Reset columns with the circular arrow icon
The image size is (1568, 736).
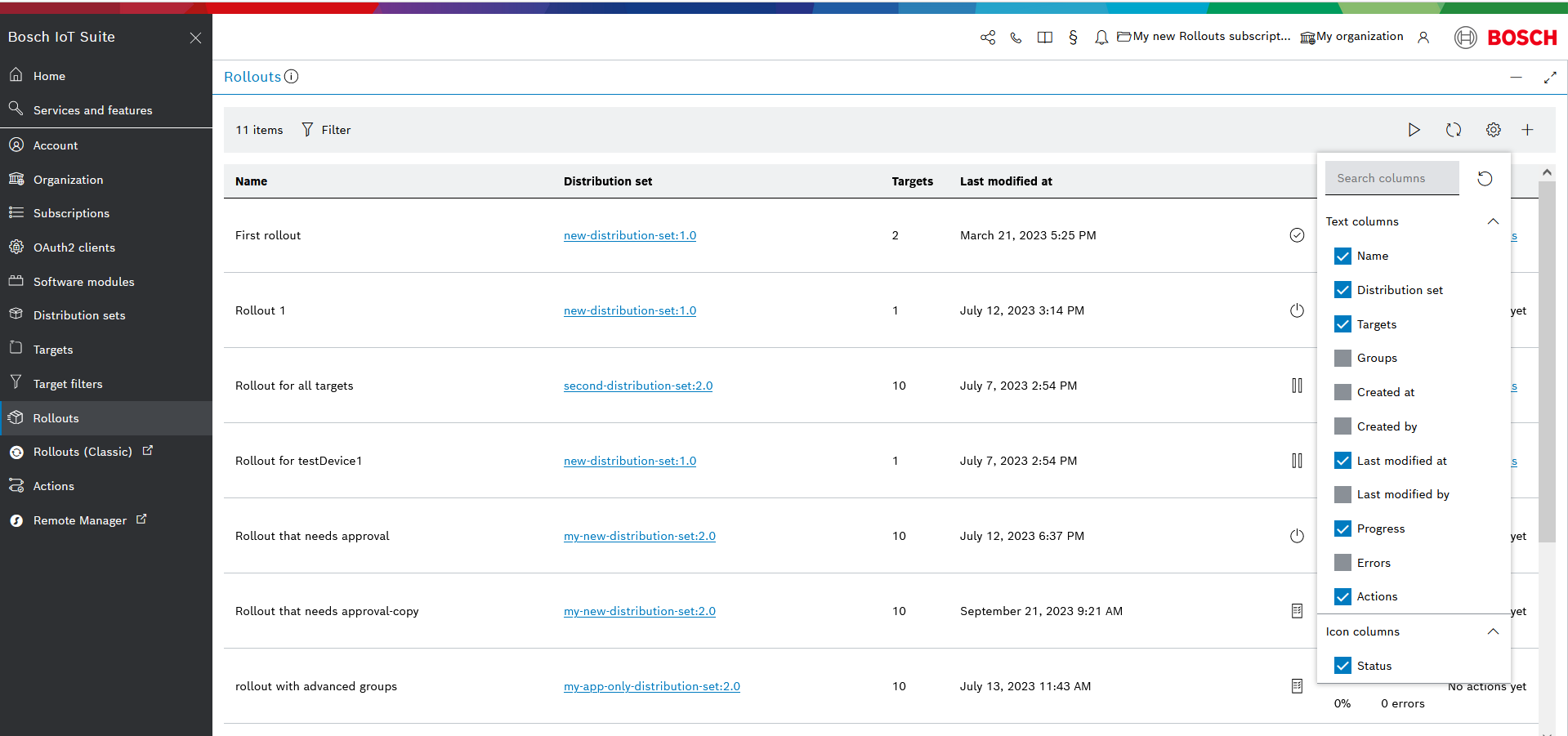point(1485,179)
